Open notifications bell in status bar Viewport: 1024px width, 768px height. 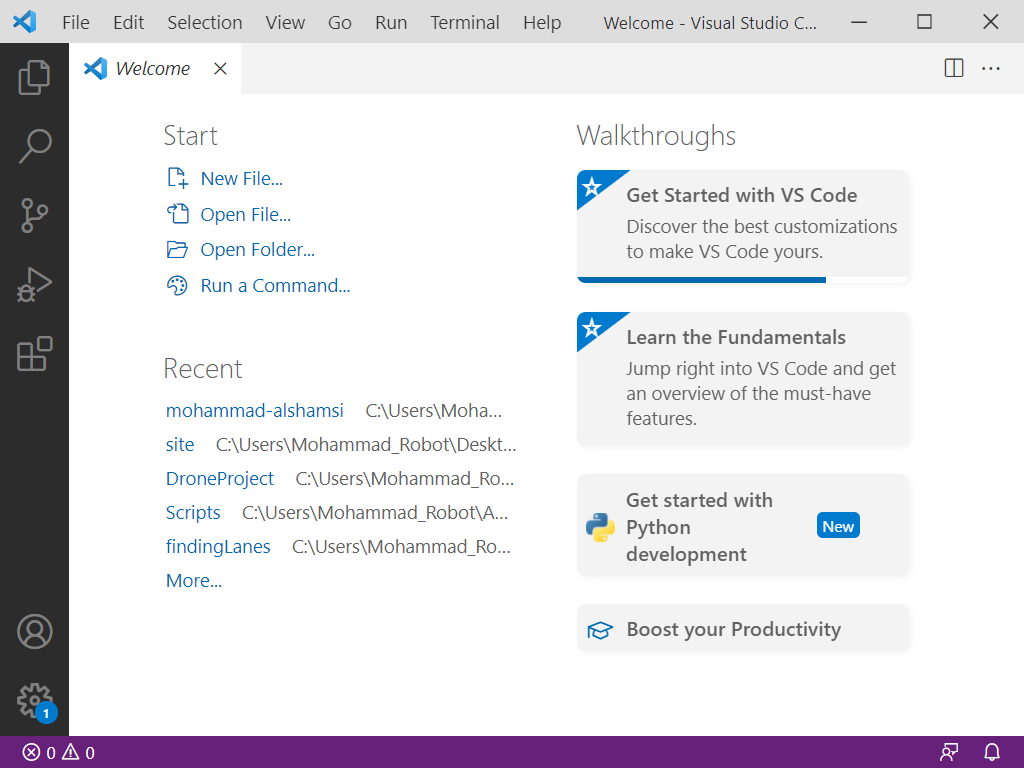tap(991, 752)
